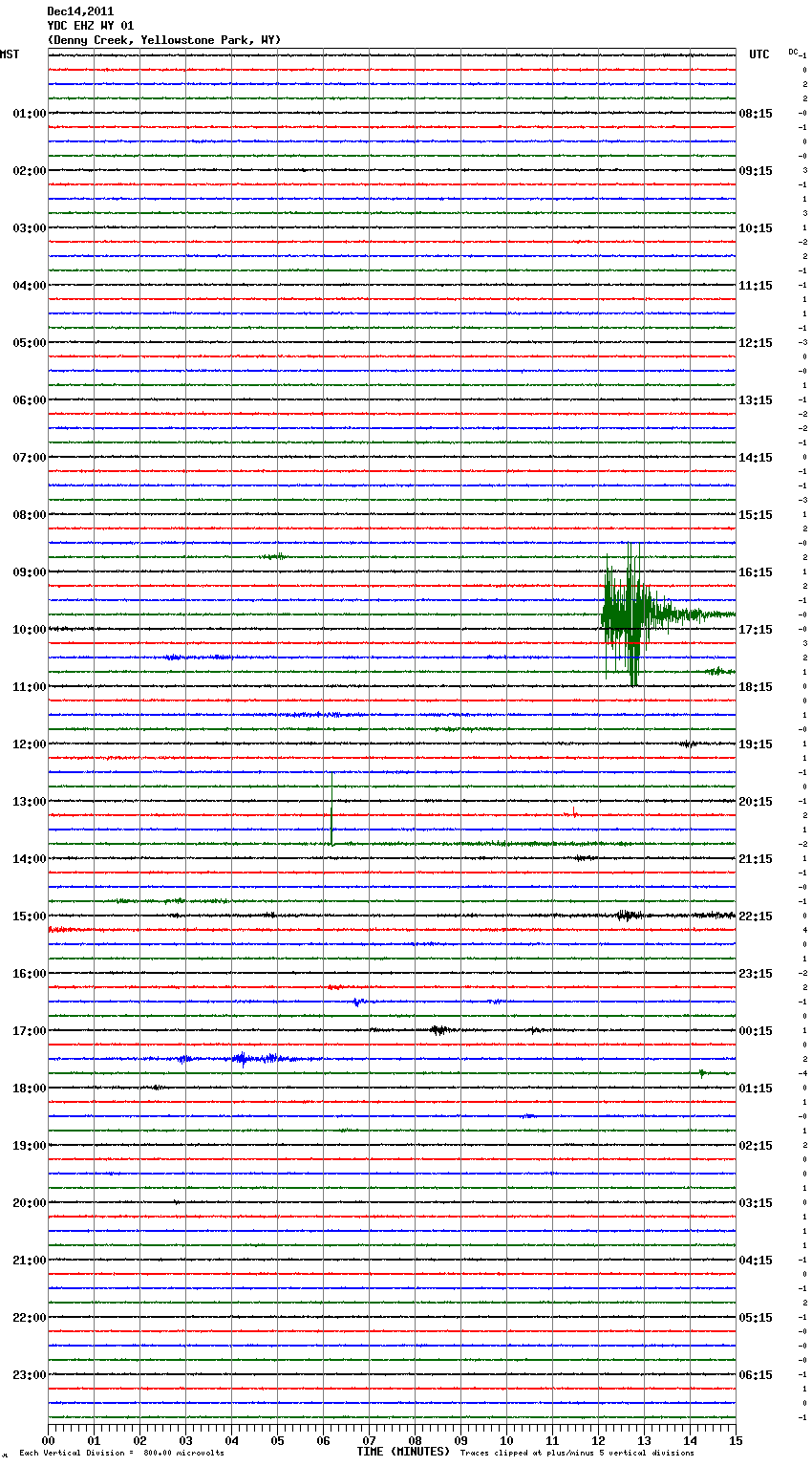Select the 08:00 MST time label

(29, 515)
